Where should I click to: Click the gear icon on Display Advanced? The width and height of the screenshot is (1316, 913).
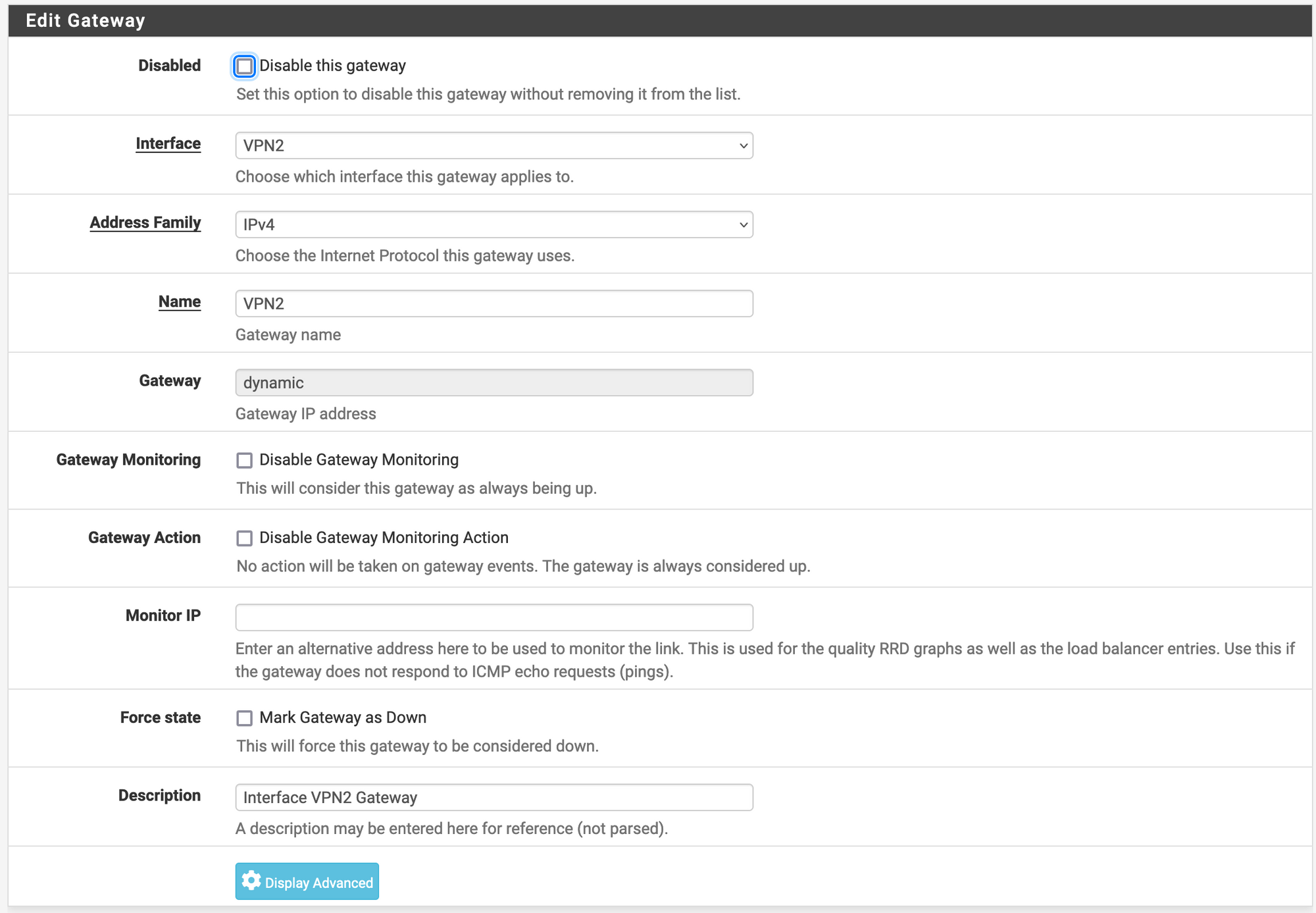pyautogui.click(x=251, y=881)
